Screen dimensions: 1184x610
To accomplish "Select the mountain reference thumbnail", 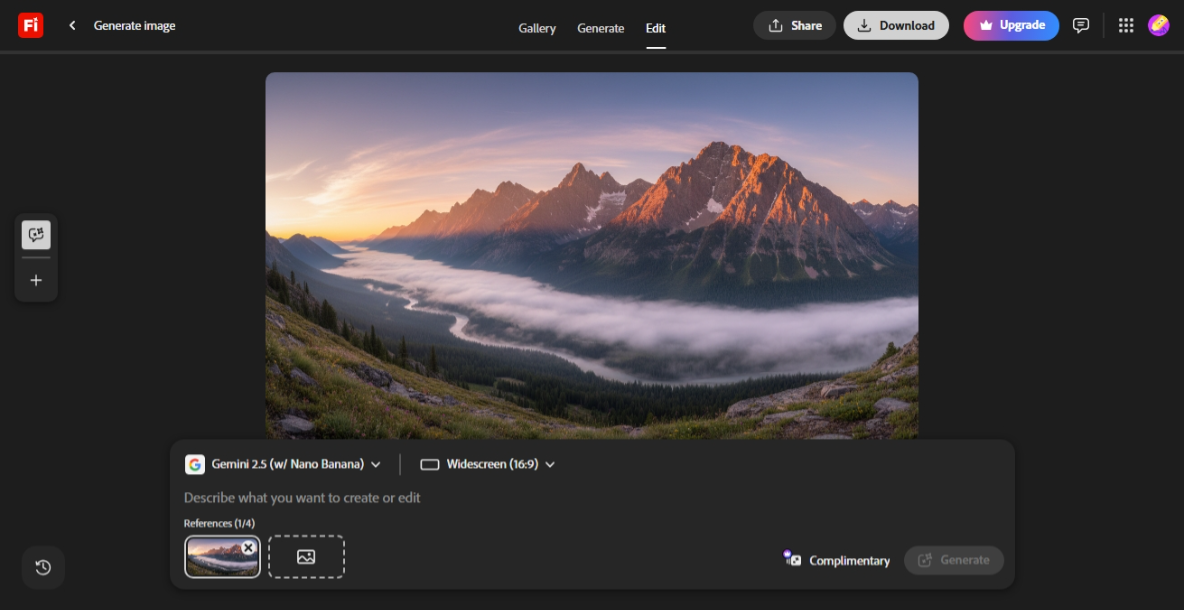I will [217, 560].
